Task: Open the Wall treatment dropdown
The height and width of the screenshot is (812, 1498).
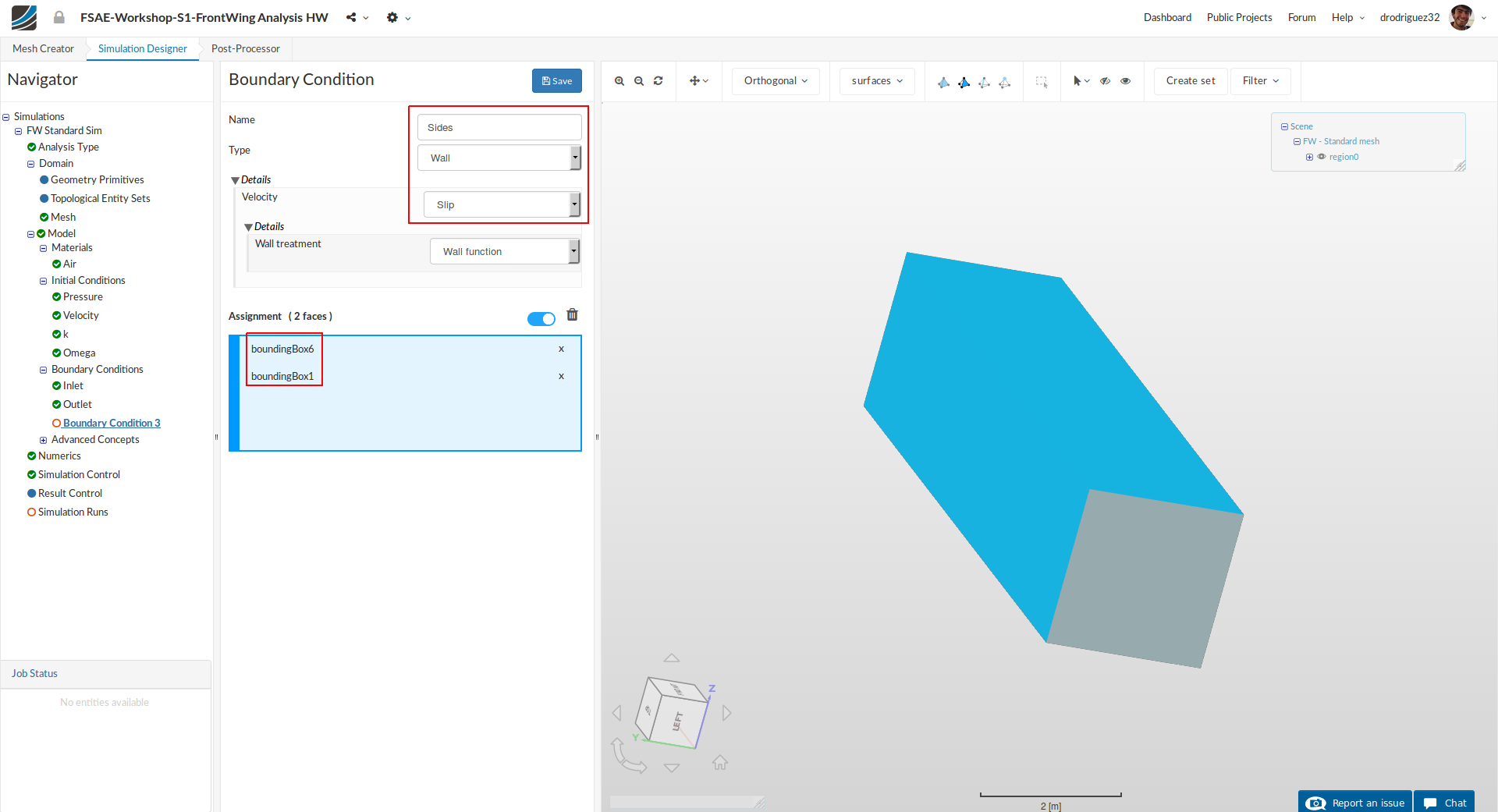Action: point(505,251)
